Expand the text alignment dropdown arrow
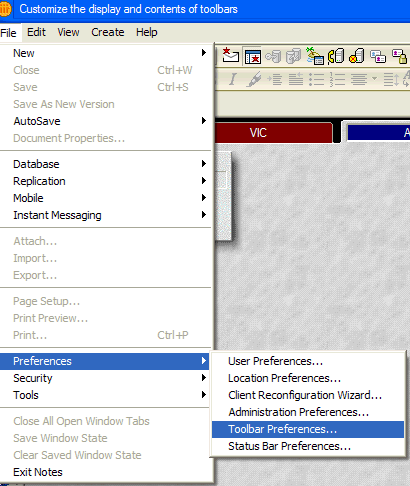This screenshot has width=410, height=486. click(374, 79)
